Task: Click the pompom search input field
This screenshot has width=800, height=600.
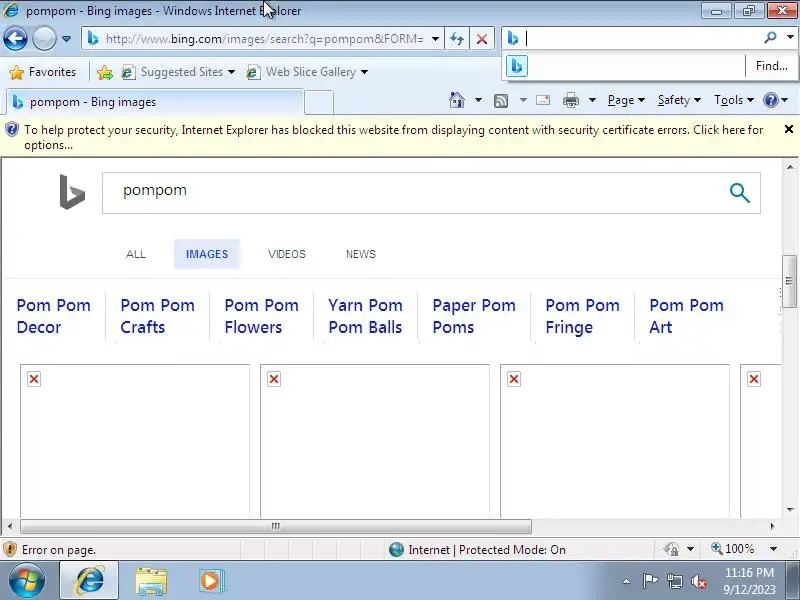Action: pos(411,193)
